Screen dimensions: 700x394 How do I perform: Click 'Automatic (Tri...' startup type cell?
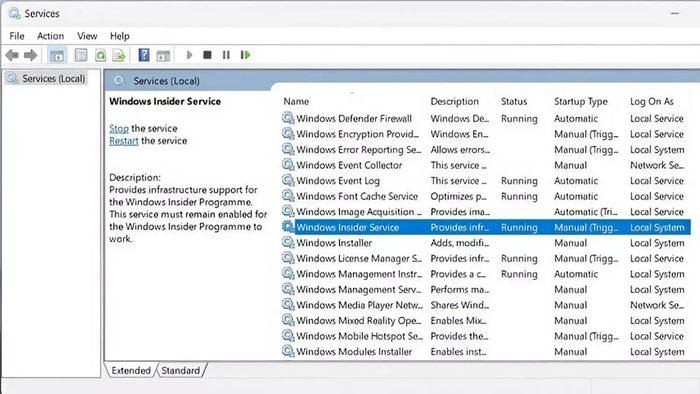click(586, 212)
